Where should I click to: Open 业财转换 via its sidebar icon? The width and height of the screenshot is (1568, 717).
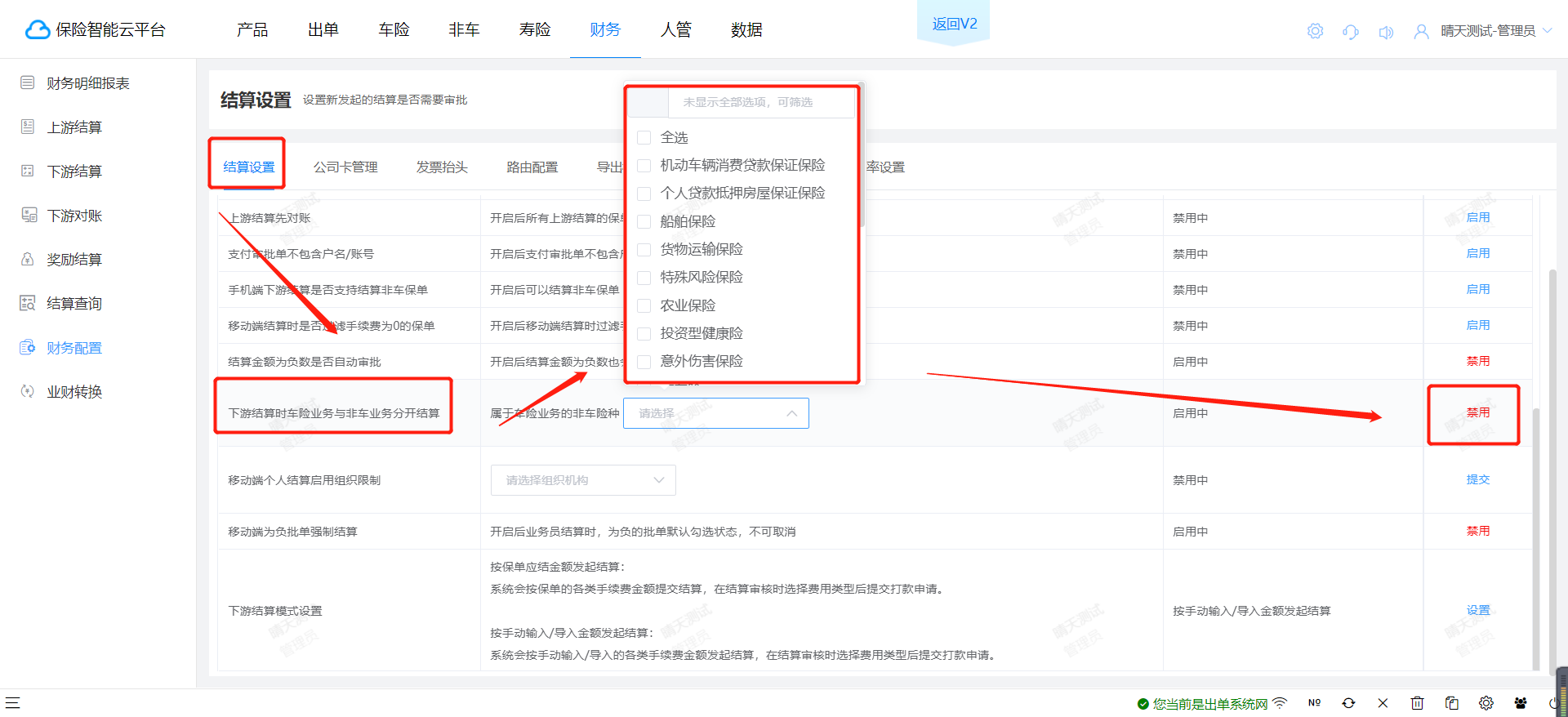point(27,391)
